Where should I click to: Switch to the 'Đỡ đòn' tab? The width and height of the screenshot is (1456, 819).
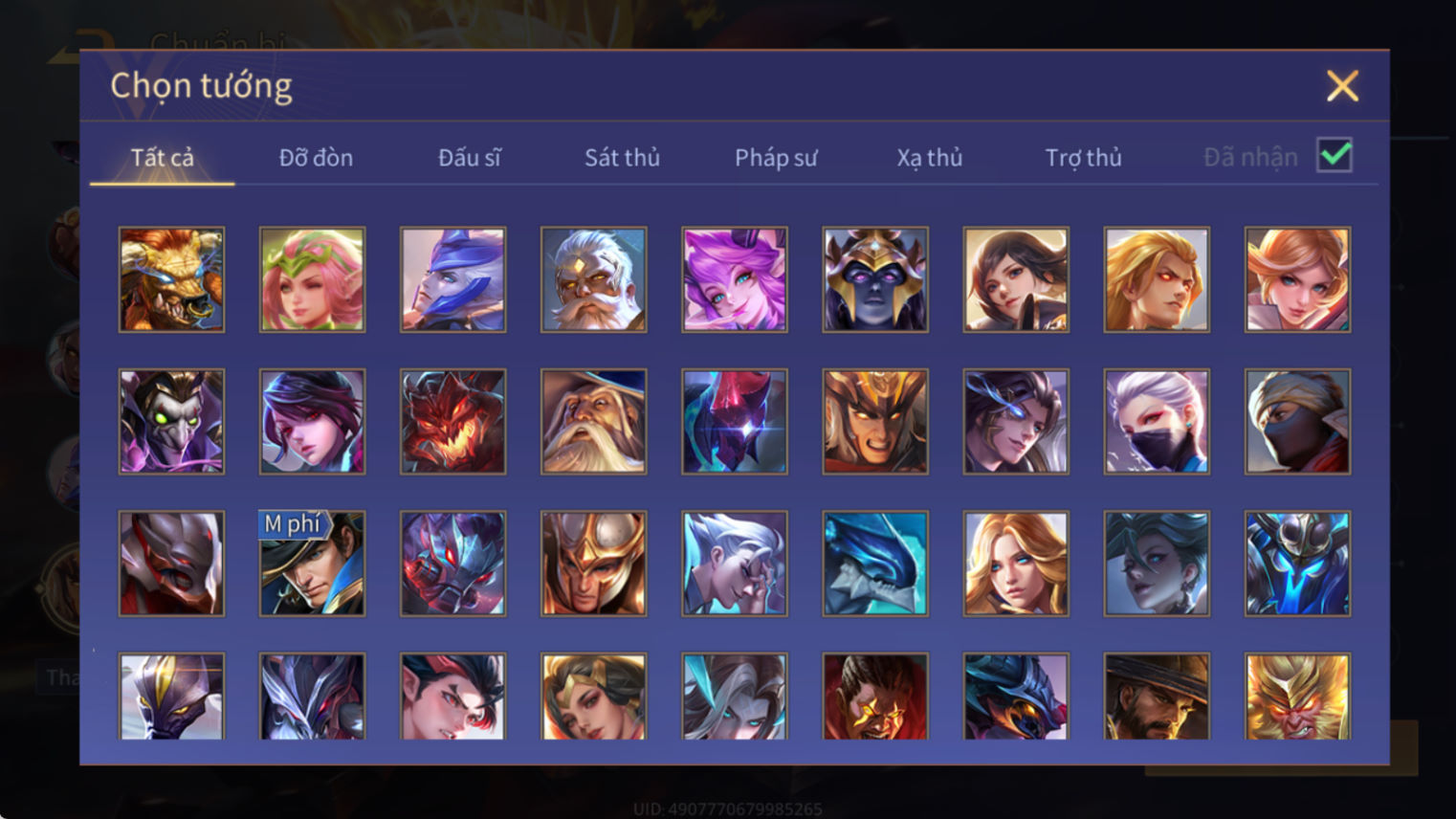click(x=316, y=158)
